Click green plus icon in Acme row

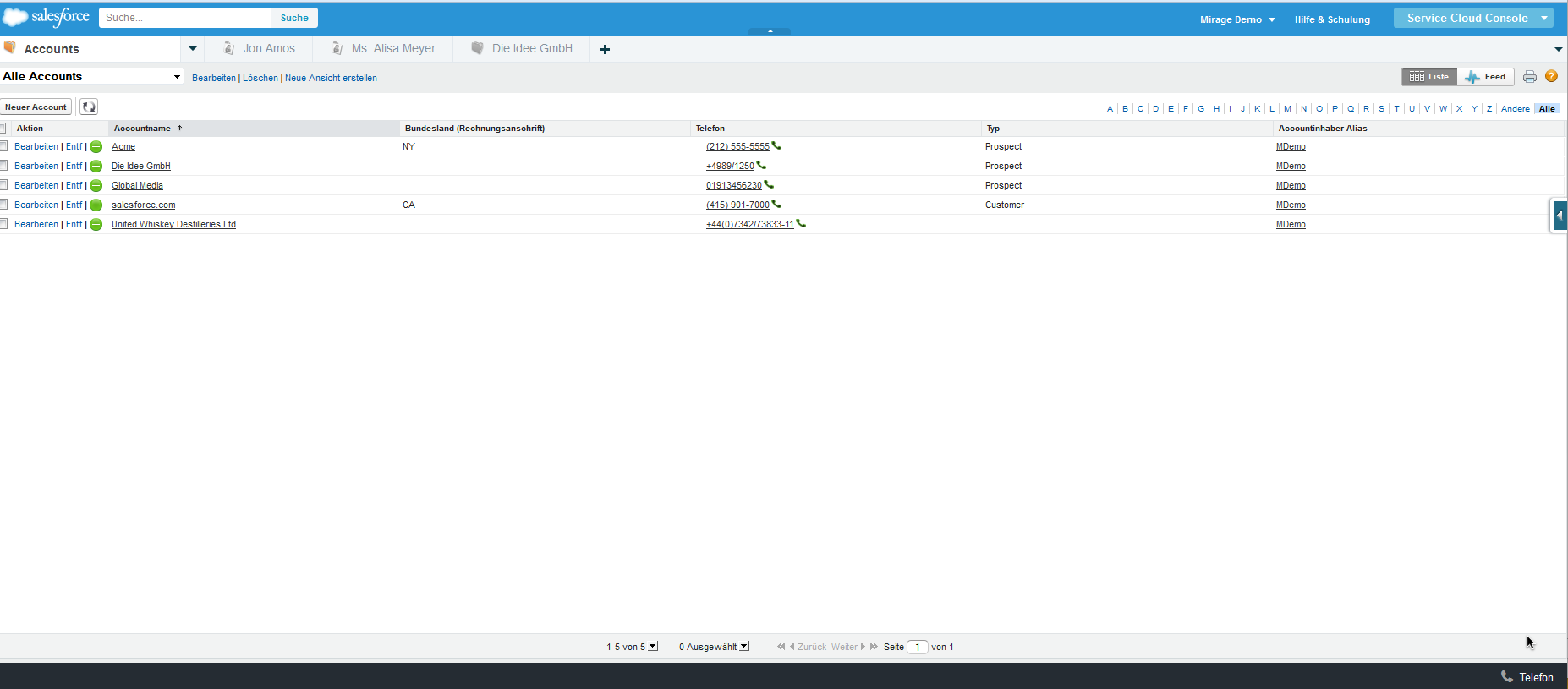96,147
